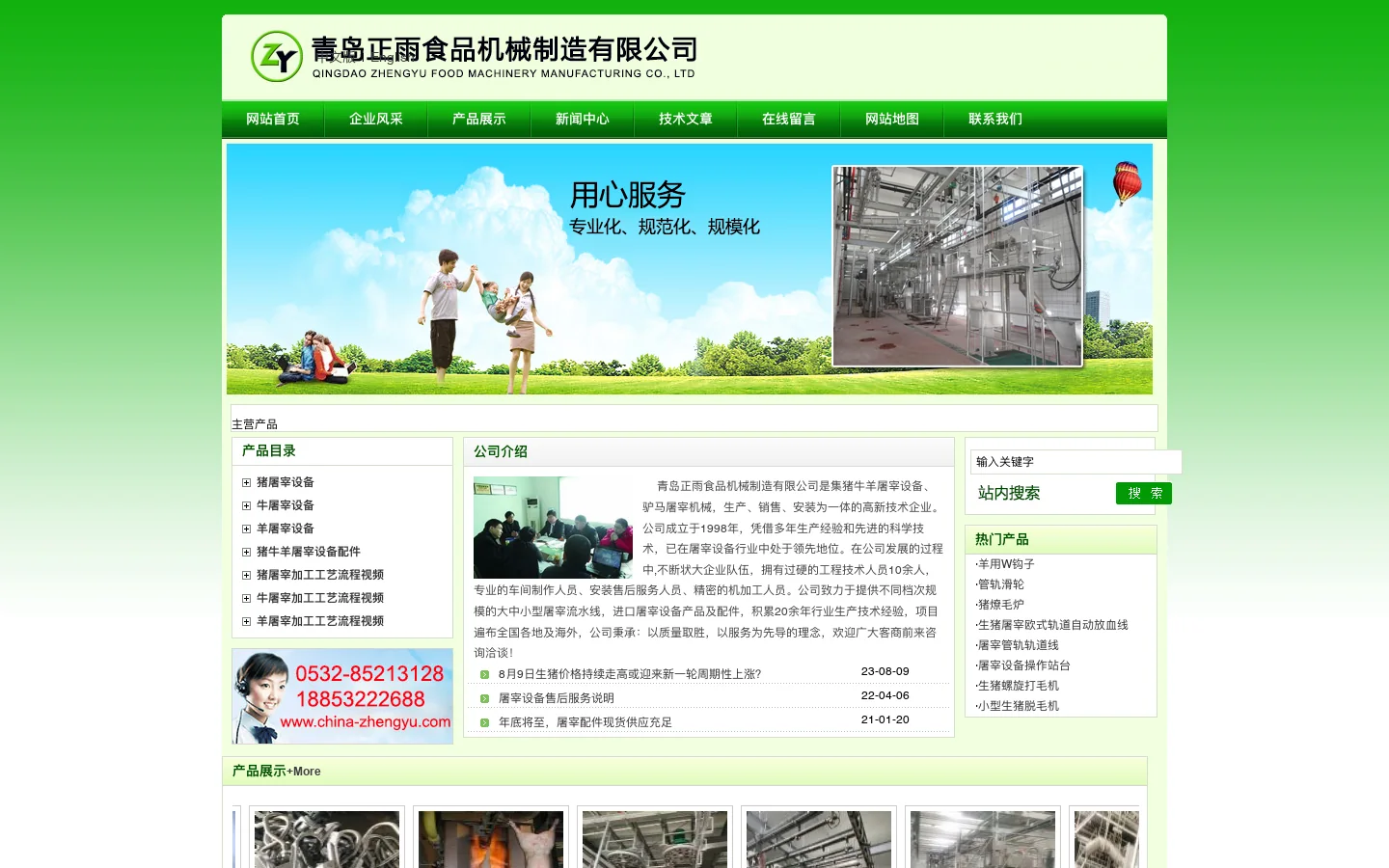This screenshot has width=1389, height=868.
Task: Expand the 猪屠宰设备 plus icon
Action: click(x=246, y=482)
